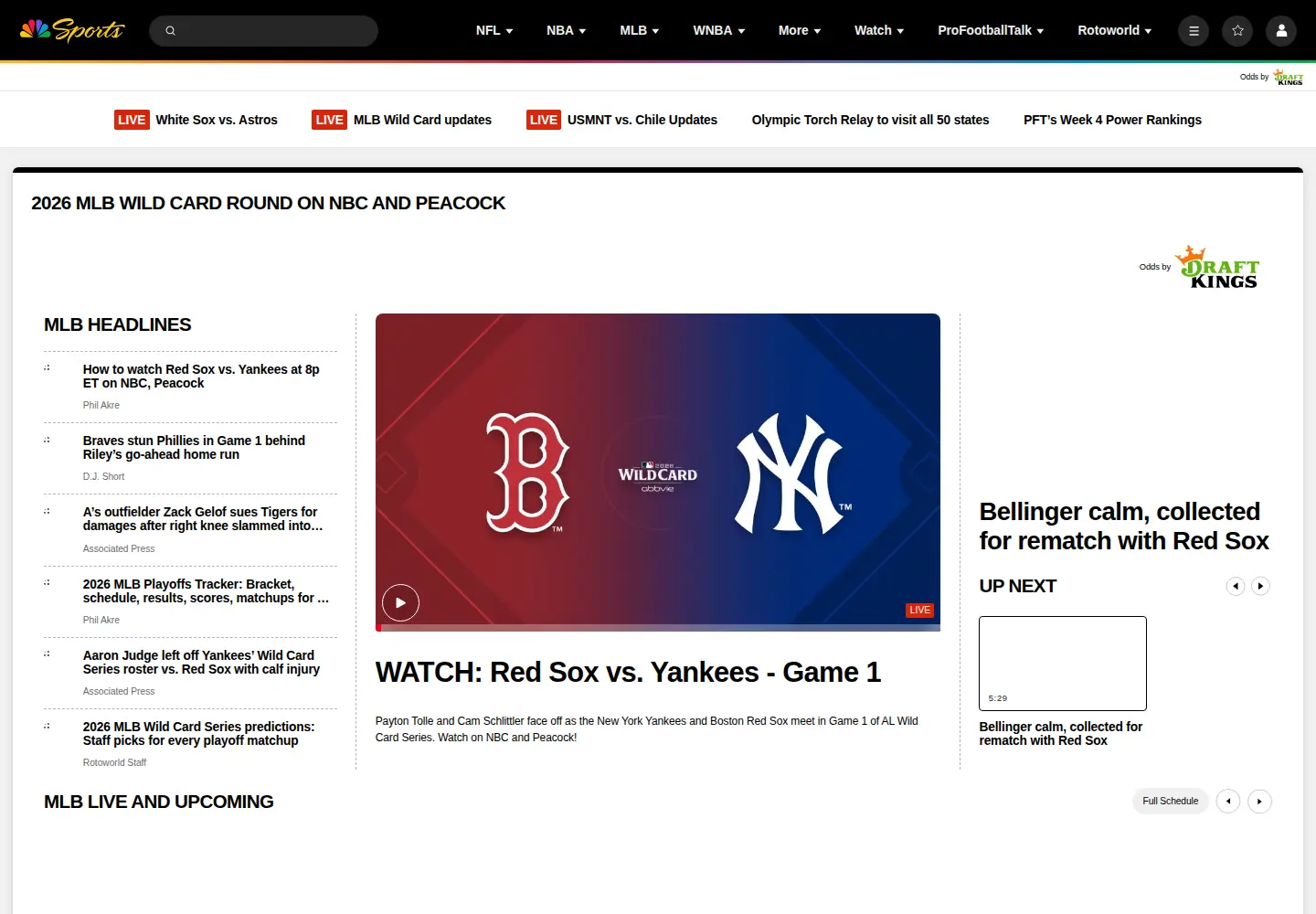This screenshot has height=914, width=1316.
Task: Click the NBC Sports logo
Action: (71, 30)
